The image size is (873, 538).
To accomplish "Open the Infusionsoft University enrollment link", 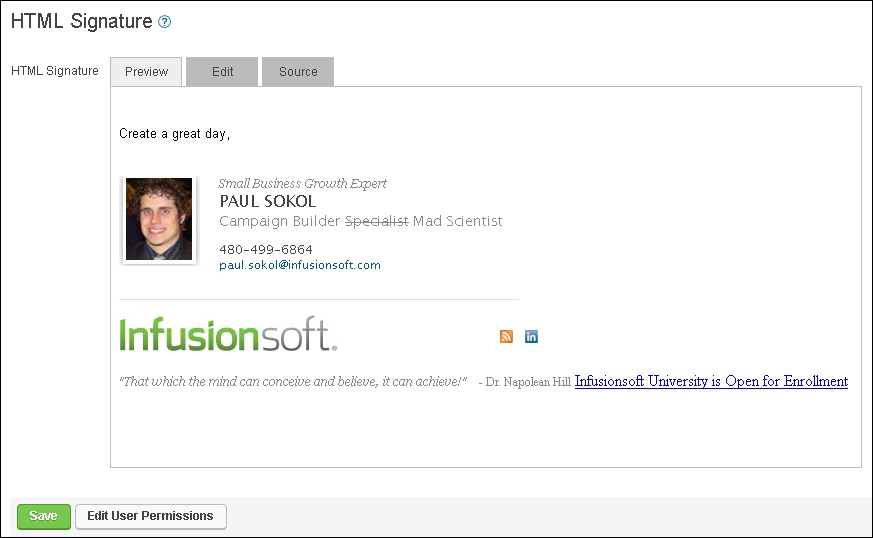I will click(711, 381).
